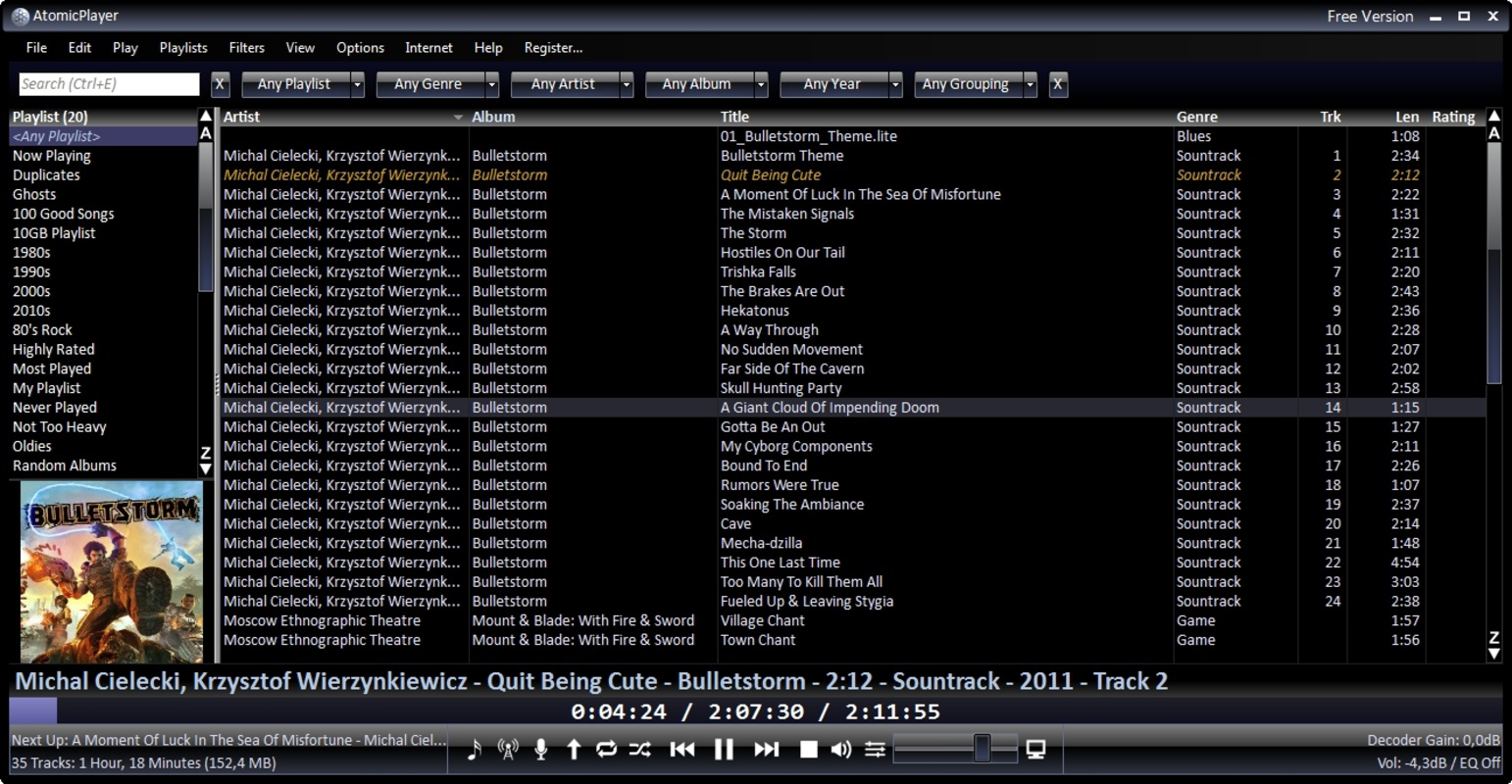Screen dimensions: 1512x784
Task: Jump to A in the playlist panel
Action: click(x=206, y=133)
